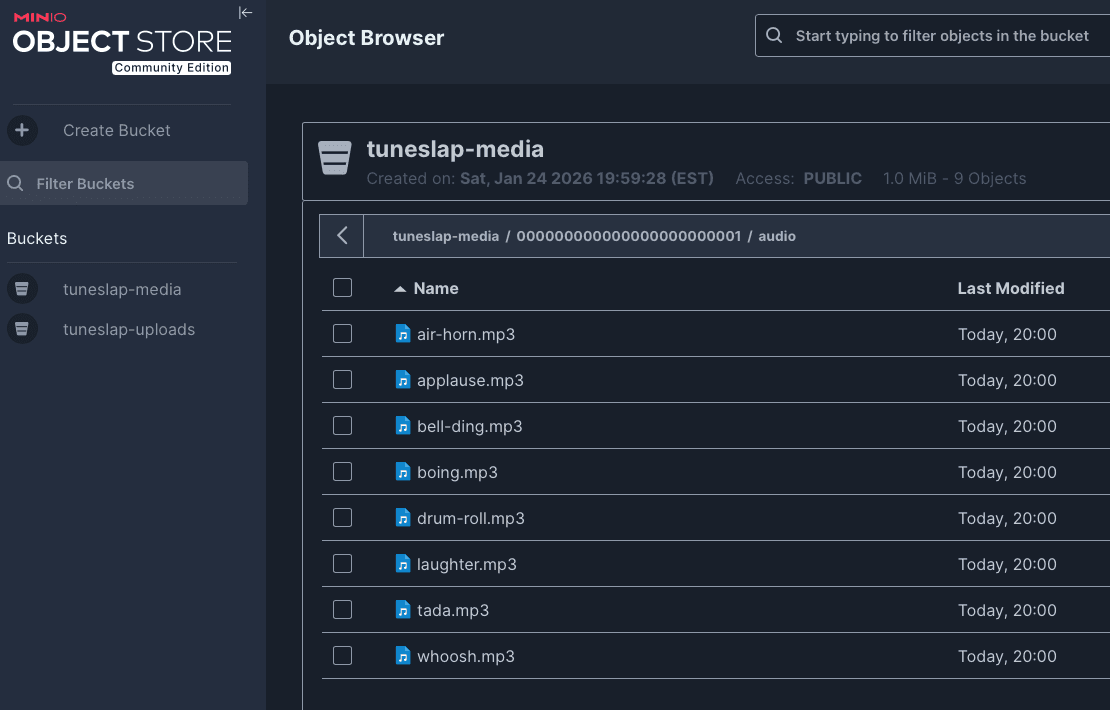Click the PUBLIC access label
The height and width of the screenshot is (710, 1110).
[832, 178]
